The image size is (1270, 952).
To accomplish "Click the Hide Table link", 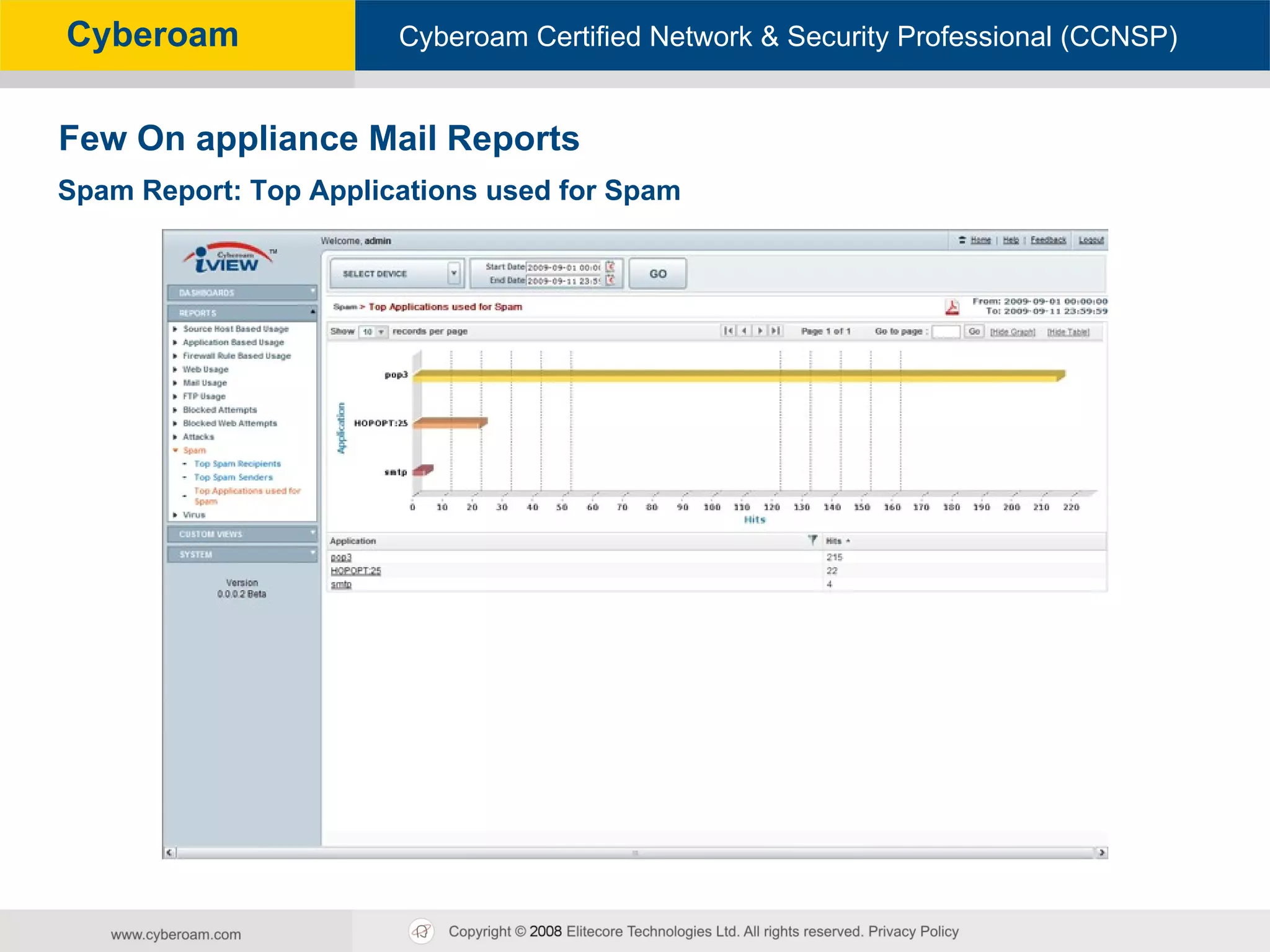I will pos(1068,332).
